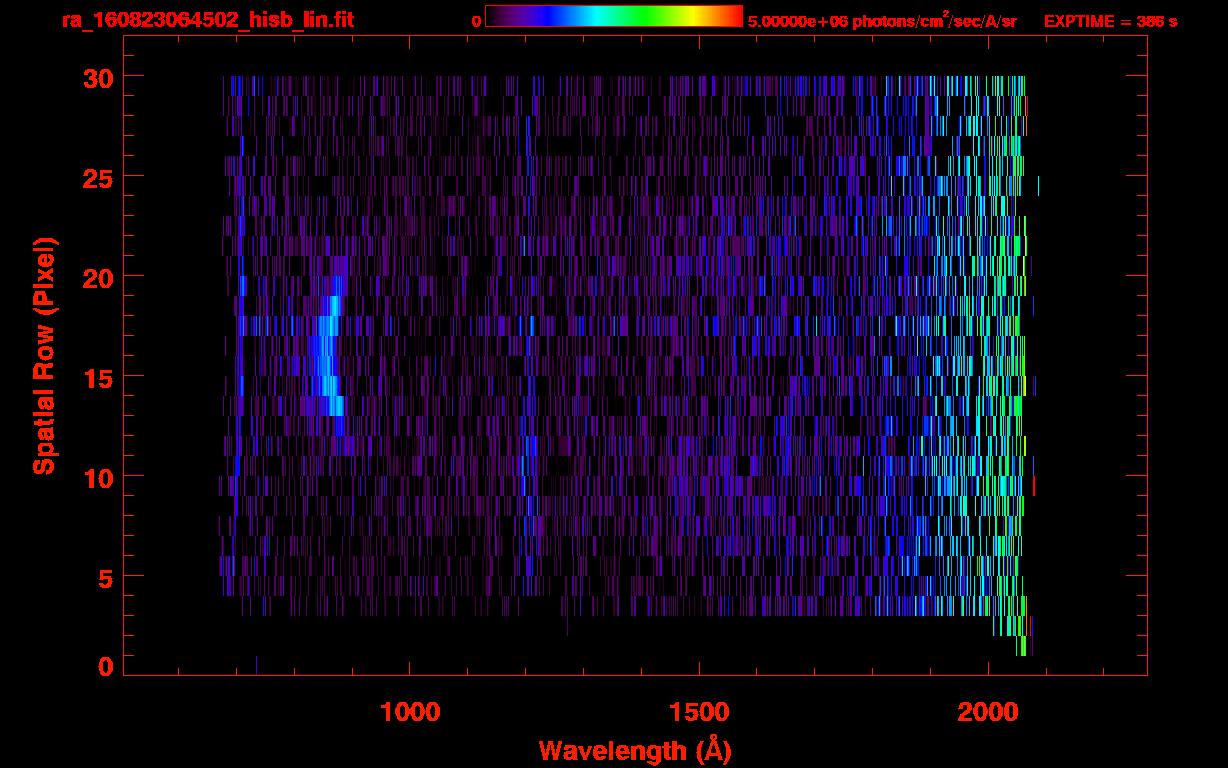Click the colorbar maximum value 5.00000e+06 photons/cm²/sec/A/sr
The image size is (1228, 768).
(x=882, y=20)
